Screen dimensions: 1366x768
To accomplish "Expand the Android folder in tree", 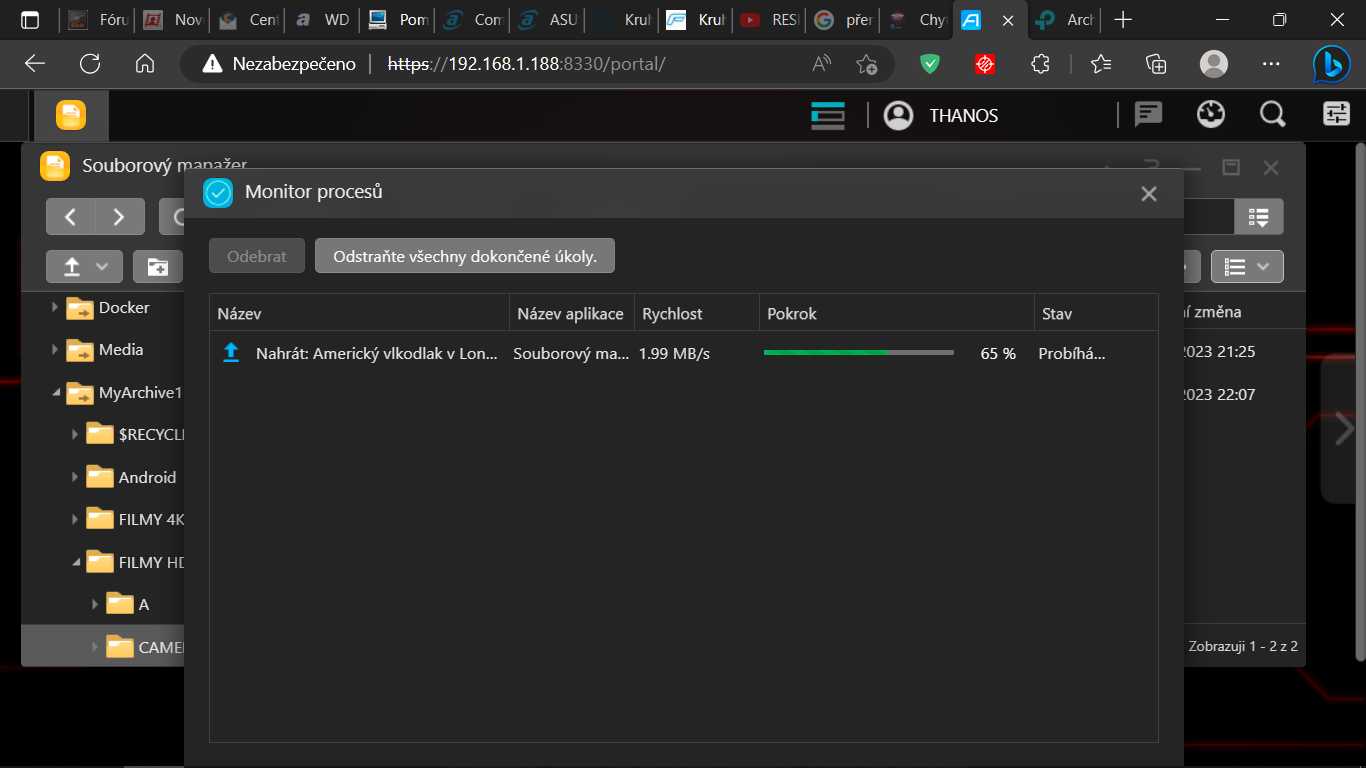I will coord(75,478).
